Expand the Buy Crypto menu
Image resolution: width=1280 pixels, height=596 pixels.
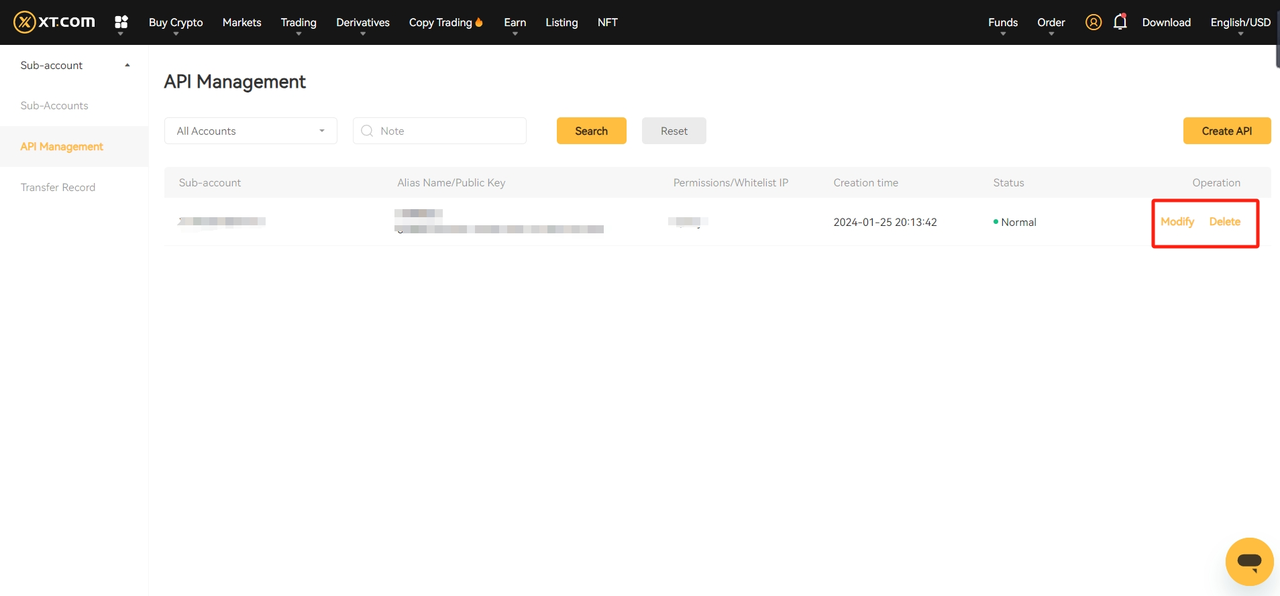[x=175, y=22]
